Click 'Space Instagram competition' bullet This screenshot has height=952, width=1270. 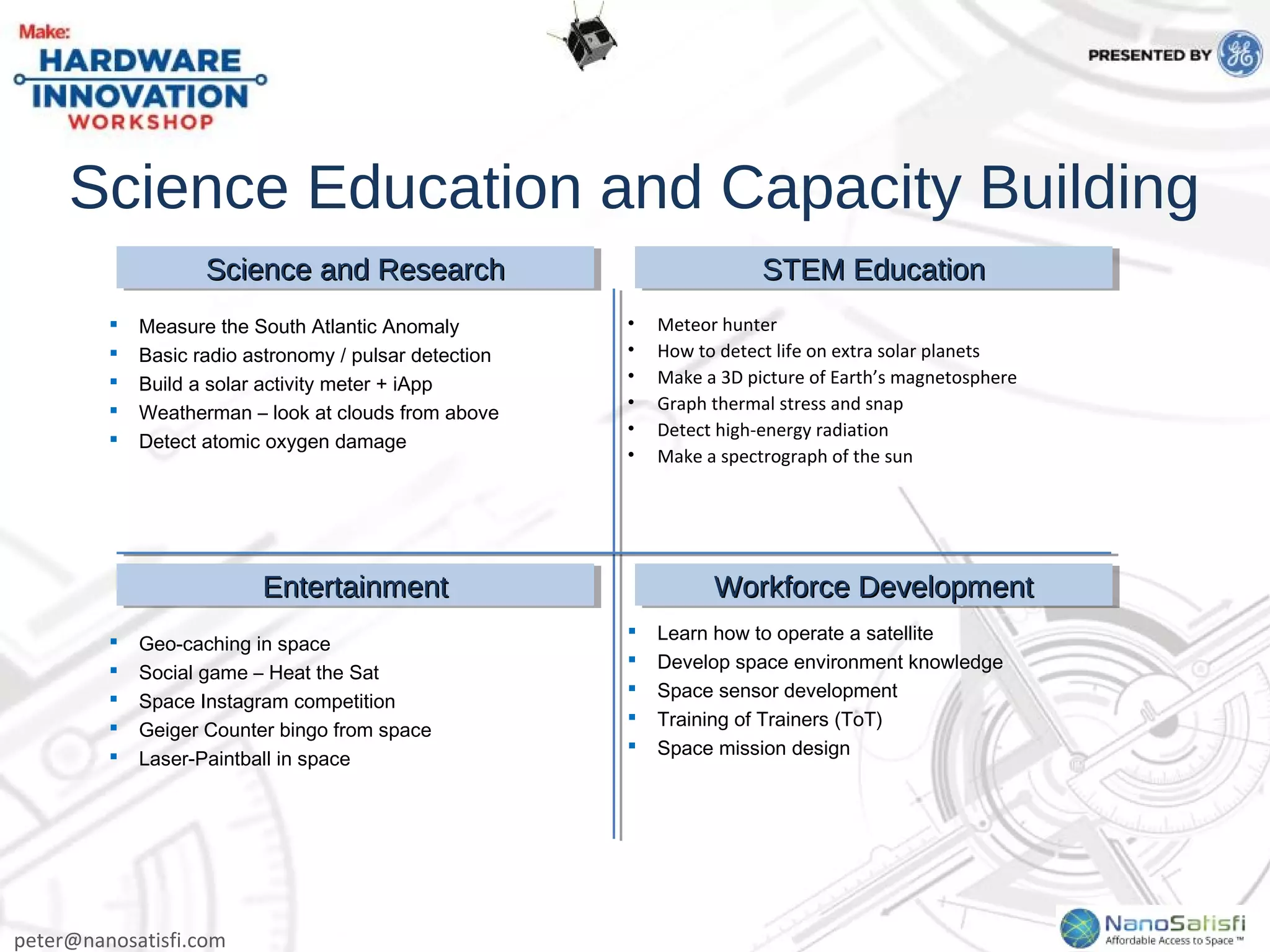coord(267,701)
